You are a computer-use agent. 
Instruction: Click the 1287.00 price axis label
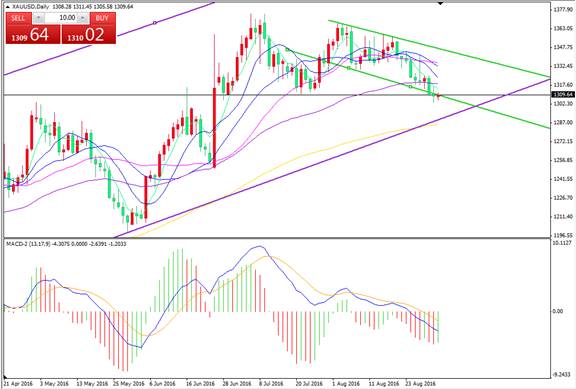point(563,122)
